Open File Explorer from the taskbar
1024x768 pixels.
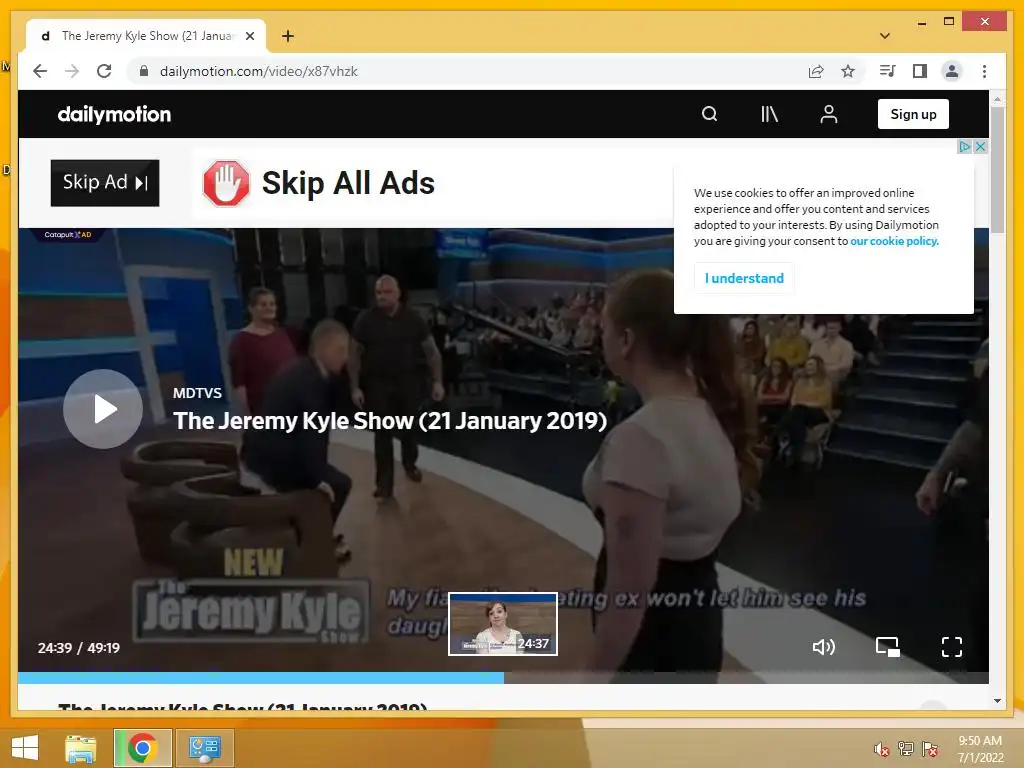(81, 748)
